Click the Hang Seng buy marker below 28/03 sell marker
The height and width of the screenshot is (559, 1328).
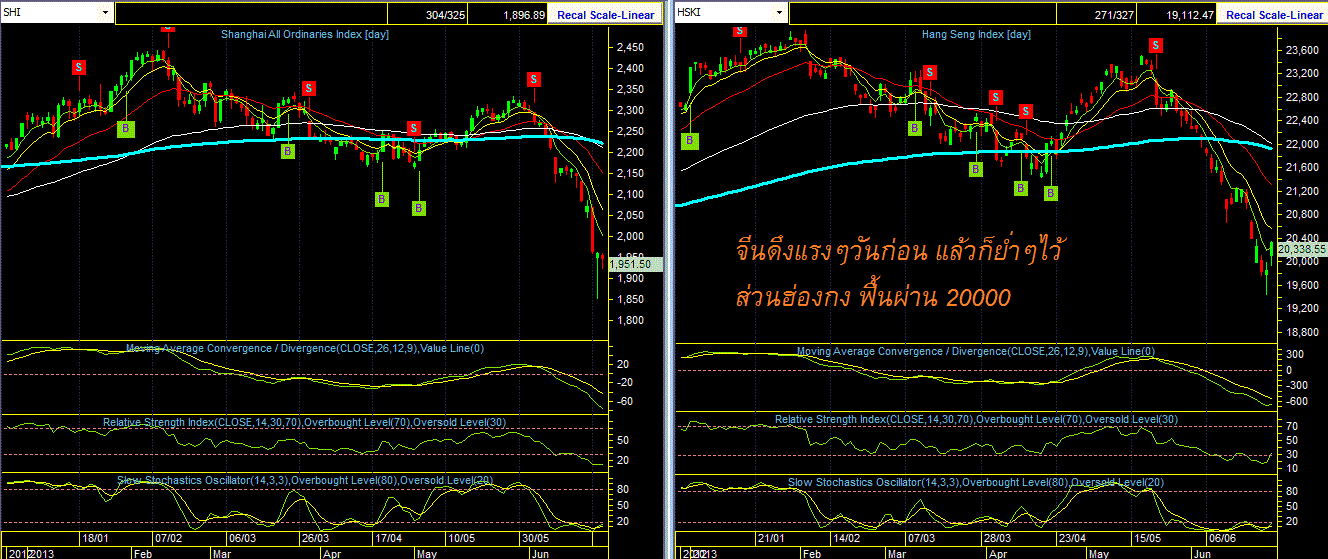point(976,169)
